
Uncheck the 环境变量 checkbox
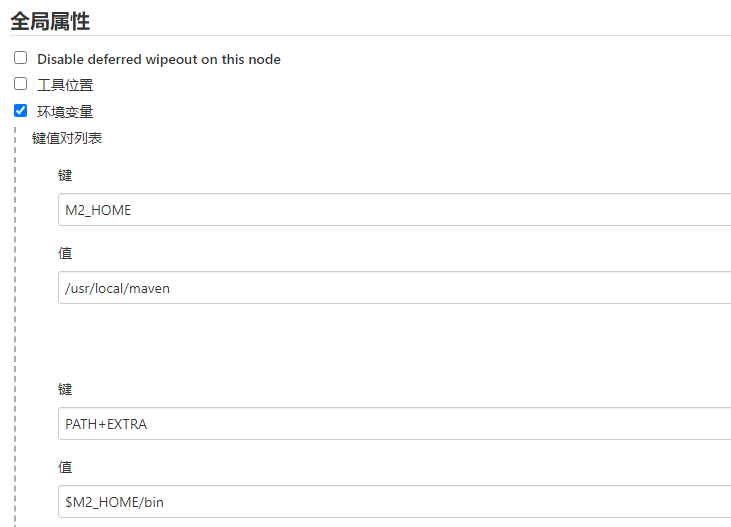click(21, 111)
